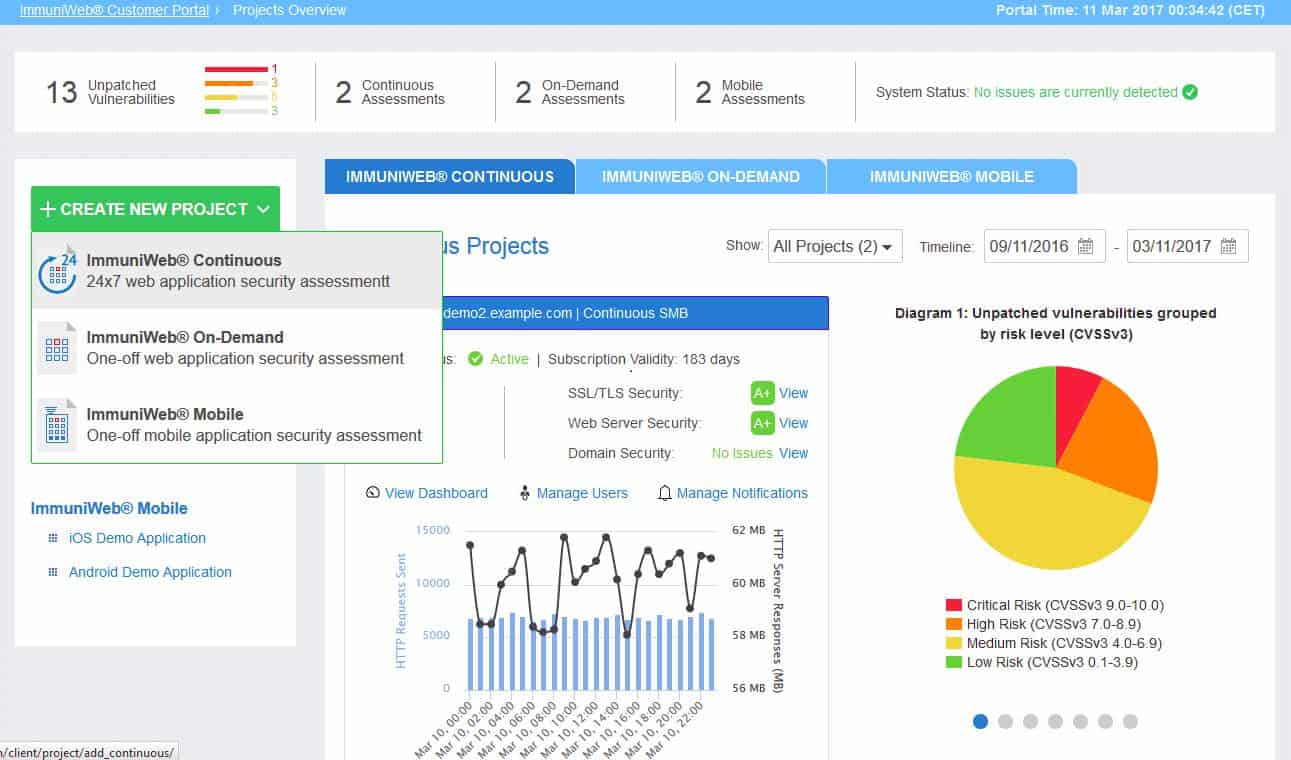Select the seventh diagram carousel dot

(1130, 721)
